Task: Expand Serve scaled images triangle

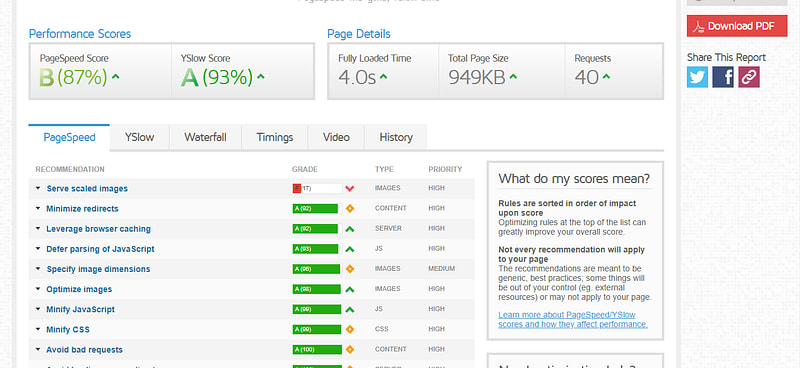Action: [38, 188]
